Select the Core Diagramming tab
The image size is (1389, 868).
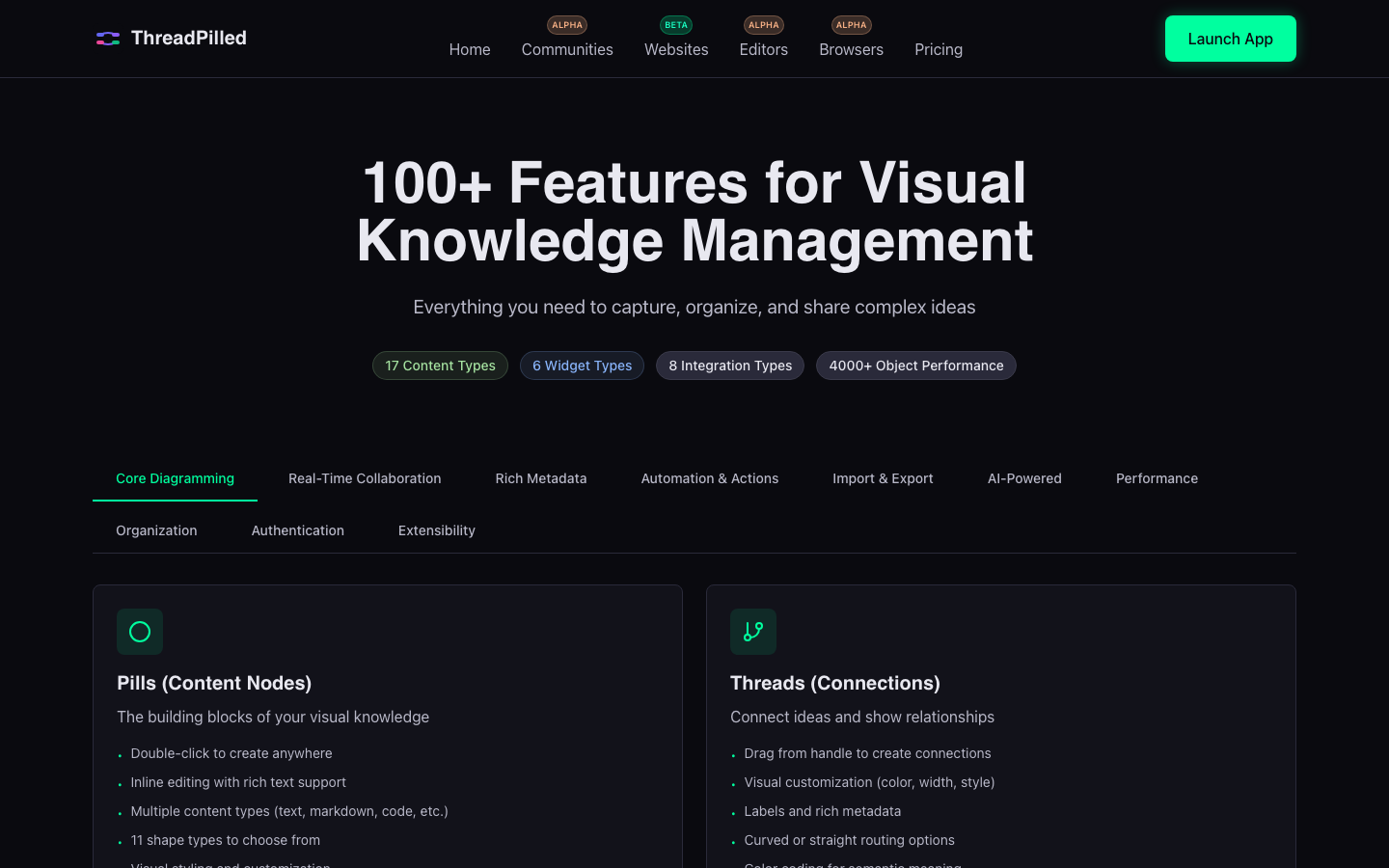(x=175, y=478)
